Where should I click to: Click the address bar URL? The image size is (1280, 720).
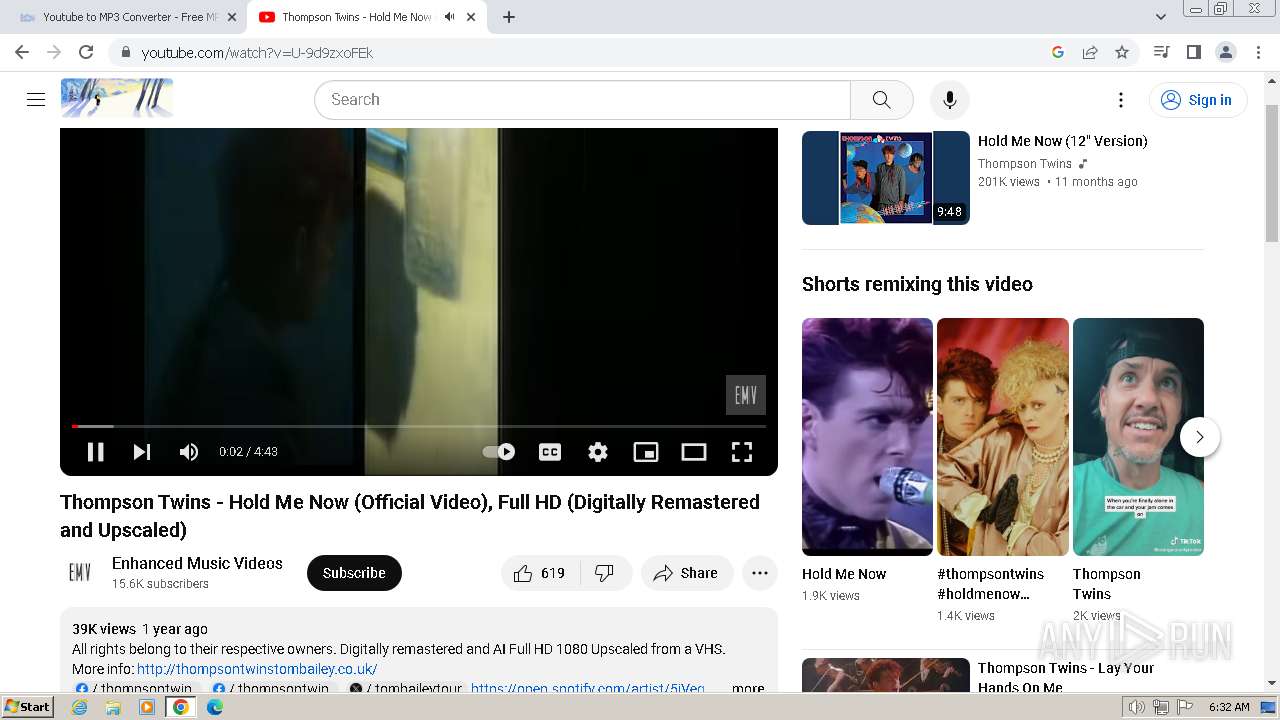click(x=257, y=53)
